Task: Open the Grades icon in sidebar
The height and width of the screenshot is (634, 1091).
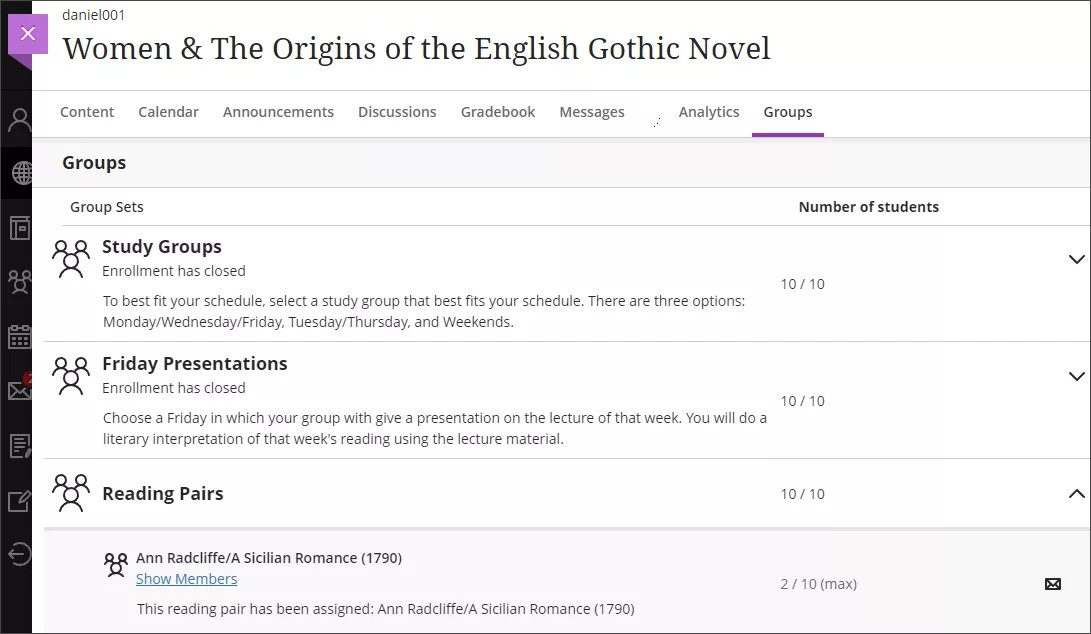Action: click(x=19, y=445)
